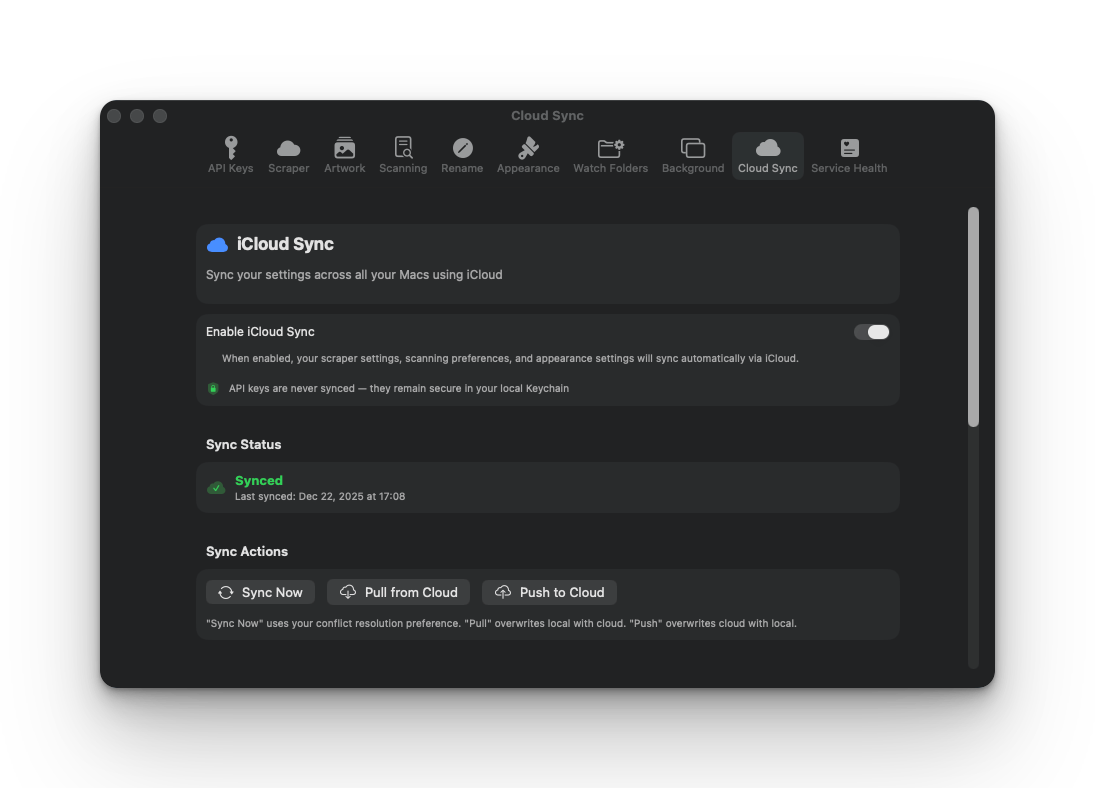Open the Appearance settings icon

tap(528, 147)
